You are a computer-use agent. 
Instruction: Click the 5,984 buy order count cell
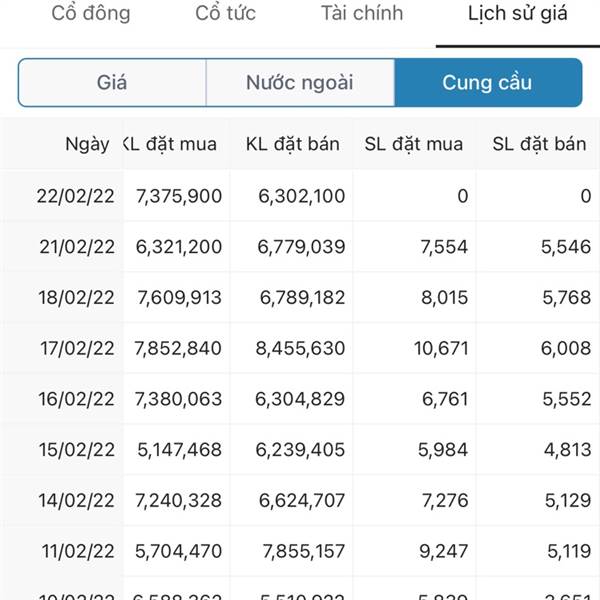pyautogui.click(x=443, y=450)
